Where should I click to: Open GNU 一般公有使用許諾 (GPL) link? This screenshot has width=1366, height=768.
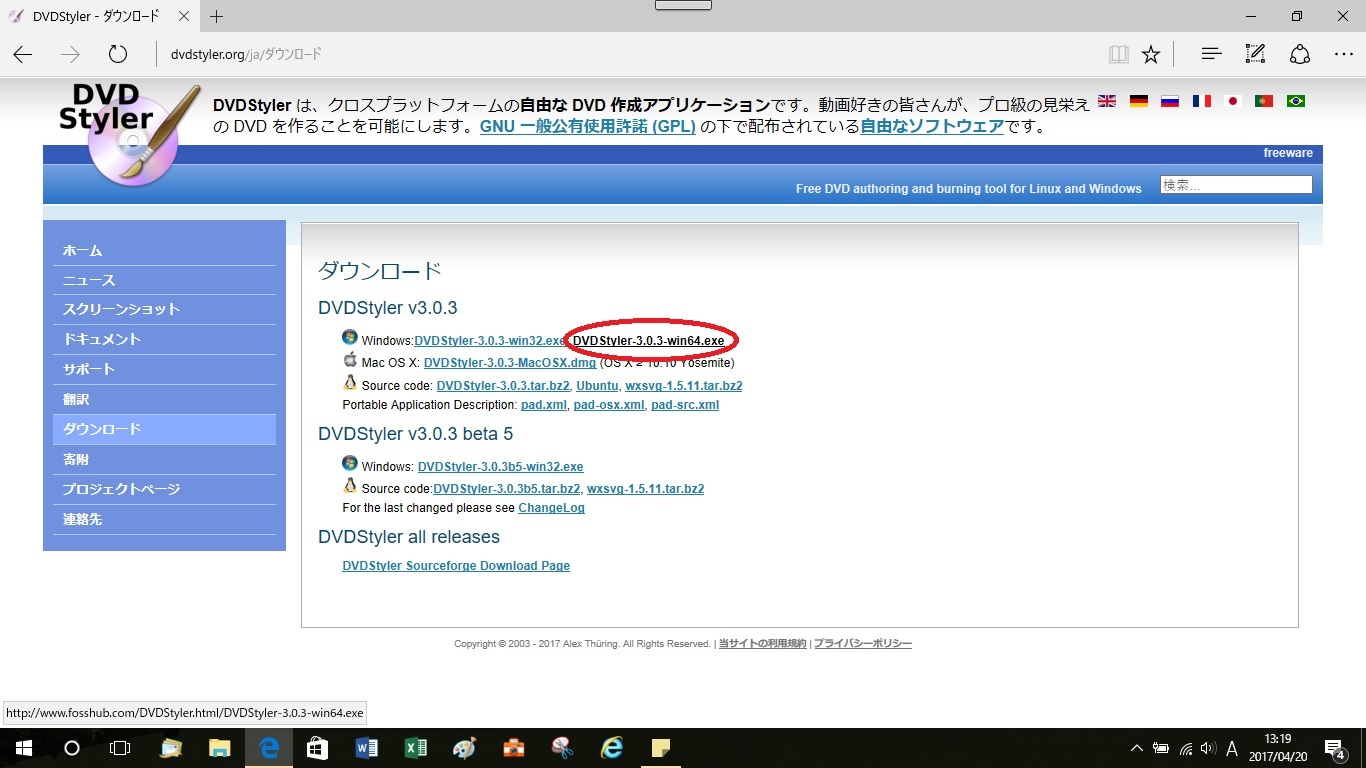coord(588,127)
